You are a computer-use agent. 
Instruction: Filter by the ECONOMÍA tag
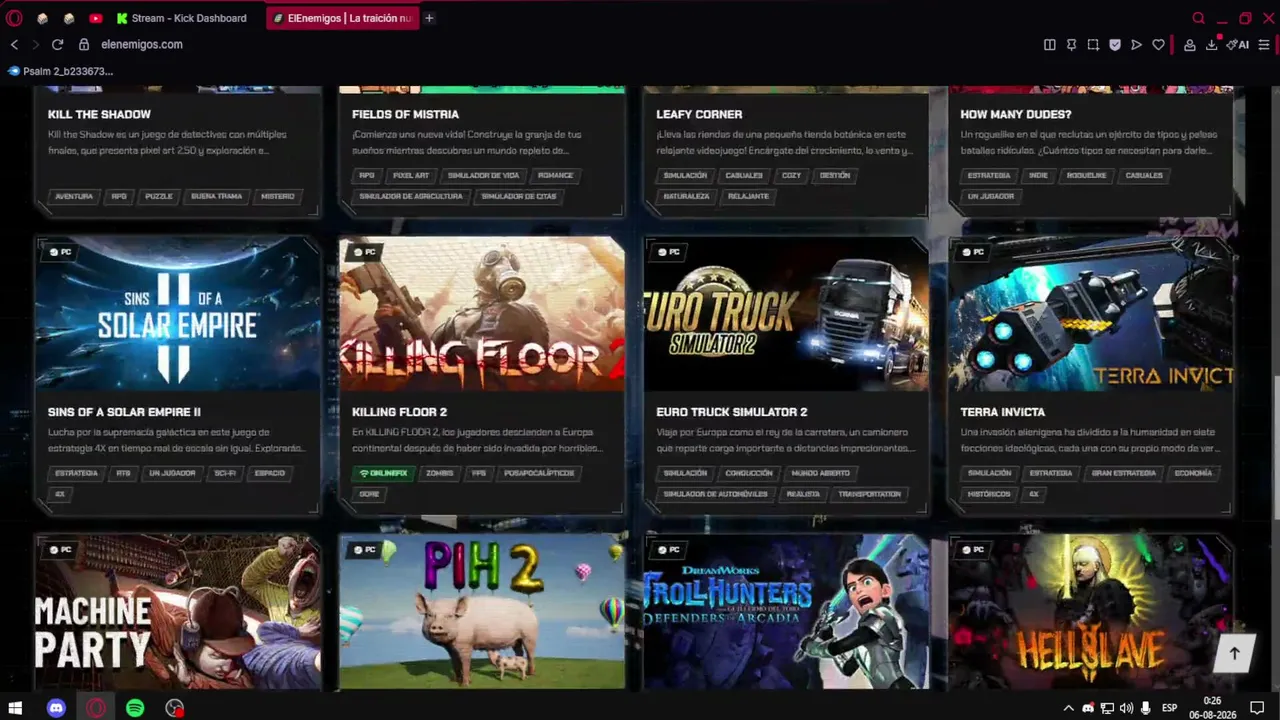pyautogui.click(x=1193, y=473)
